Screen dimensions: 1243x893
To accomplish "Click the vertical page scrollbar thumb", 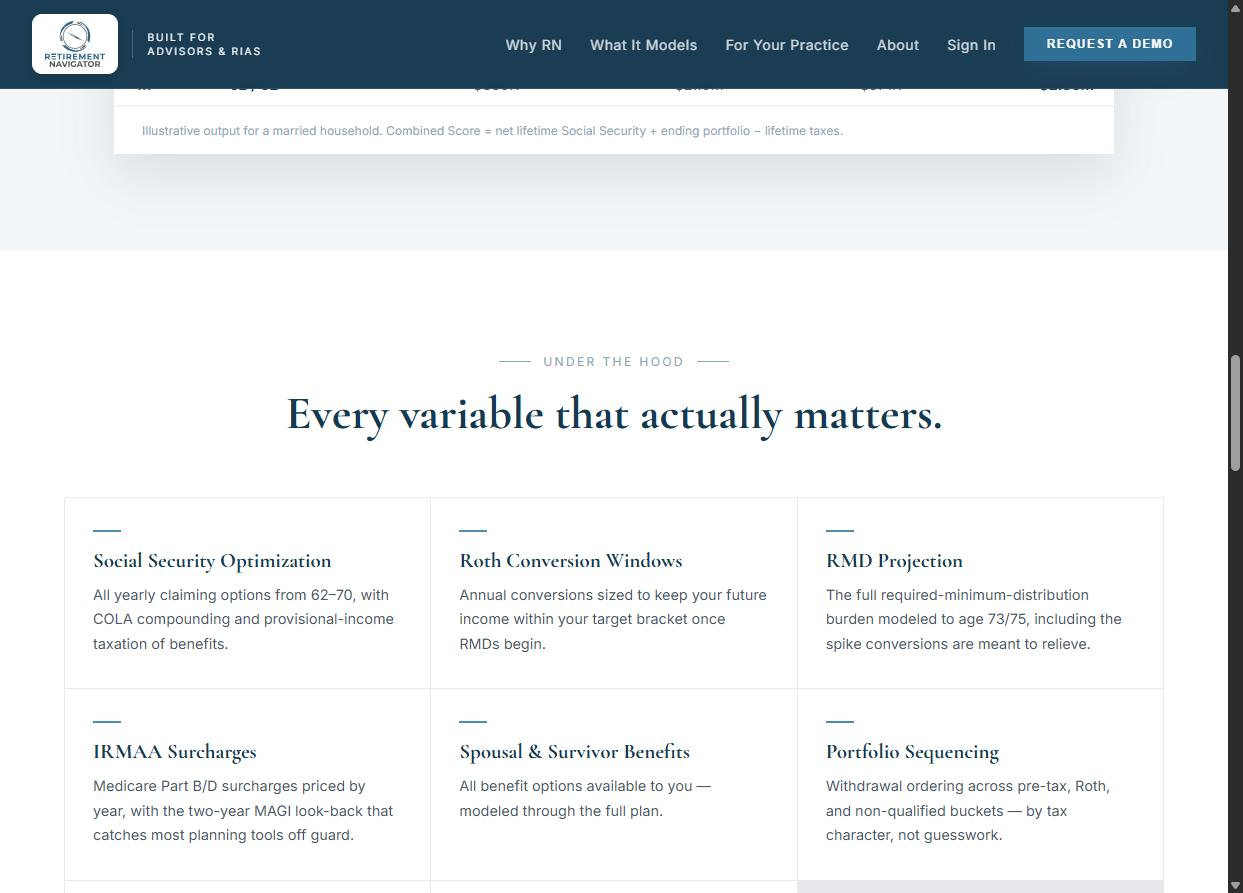I will (1235, 411).
